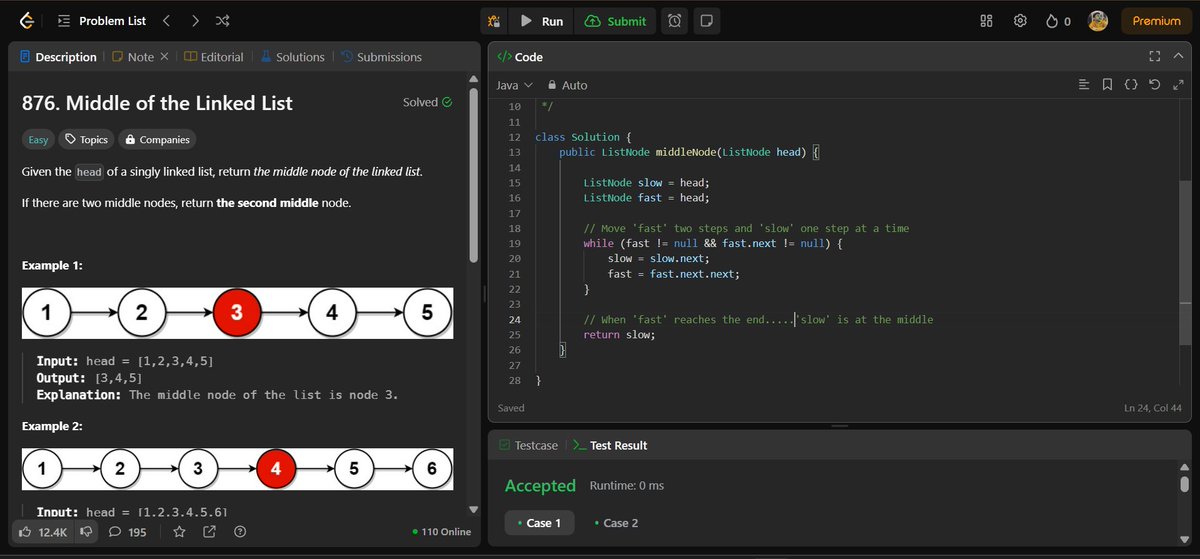
Task: Click the "return slow;" code line
Action: tap(619, 335)
